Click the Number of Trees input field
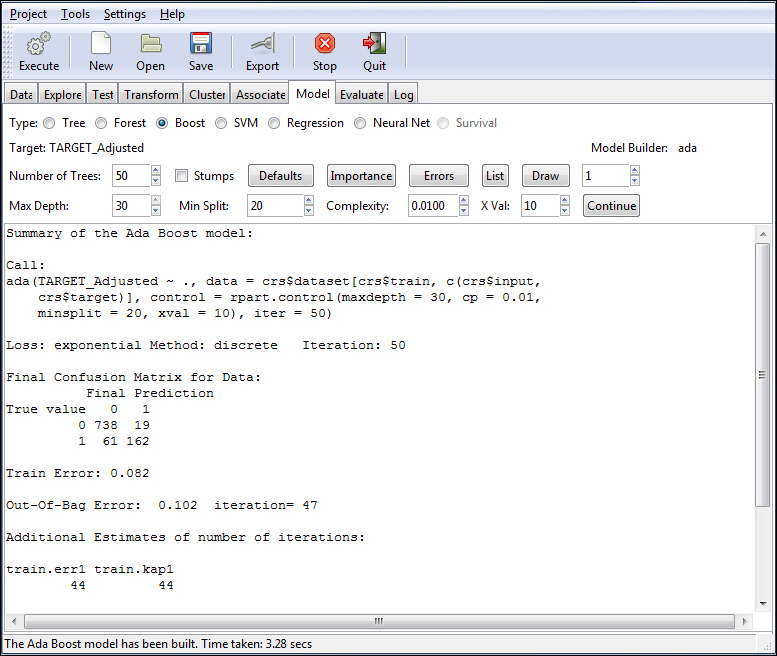This screenshot has width=777, height=656. pyautogui.click(x=131, y=176)
